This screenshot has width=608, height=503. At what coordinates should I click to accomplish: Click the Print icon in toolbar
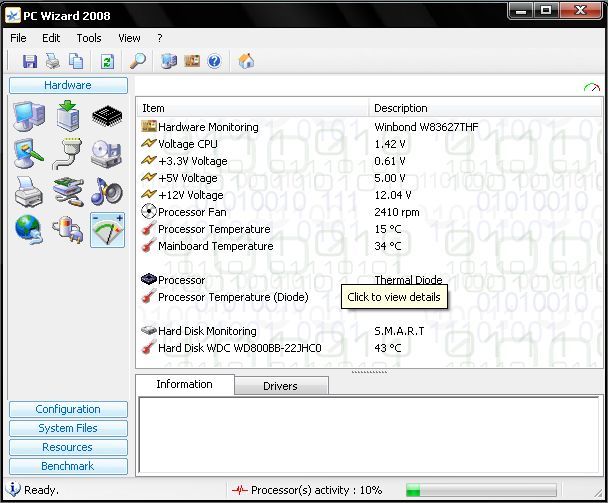[53, 61]
